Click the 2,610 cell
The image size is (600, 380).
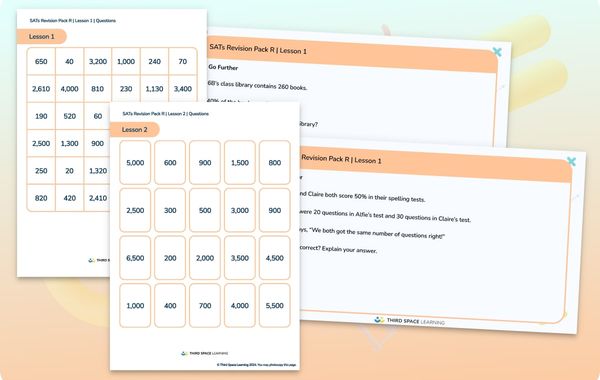tap(41, 89)
